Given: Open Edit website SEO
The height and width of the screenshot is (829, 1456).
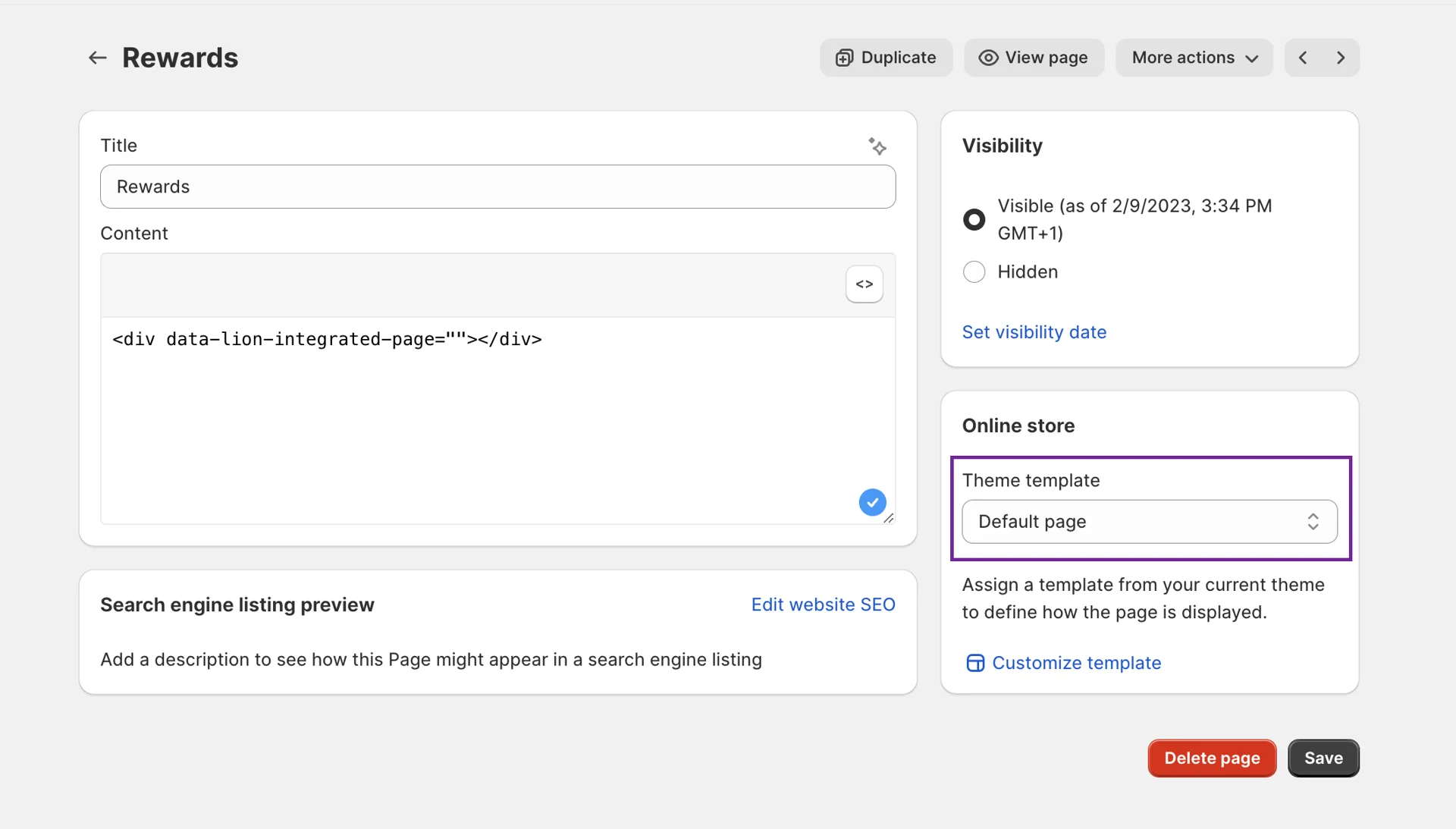Looking at the screenshot, I should coord(823,604).
